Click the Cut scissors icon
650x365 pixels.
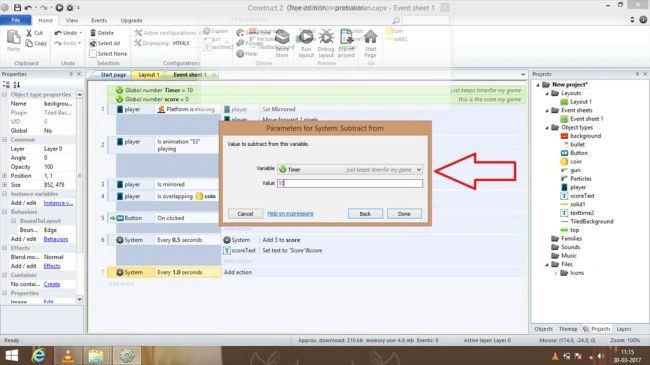coord(29,33)
